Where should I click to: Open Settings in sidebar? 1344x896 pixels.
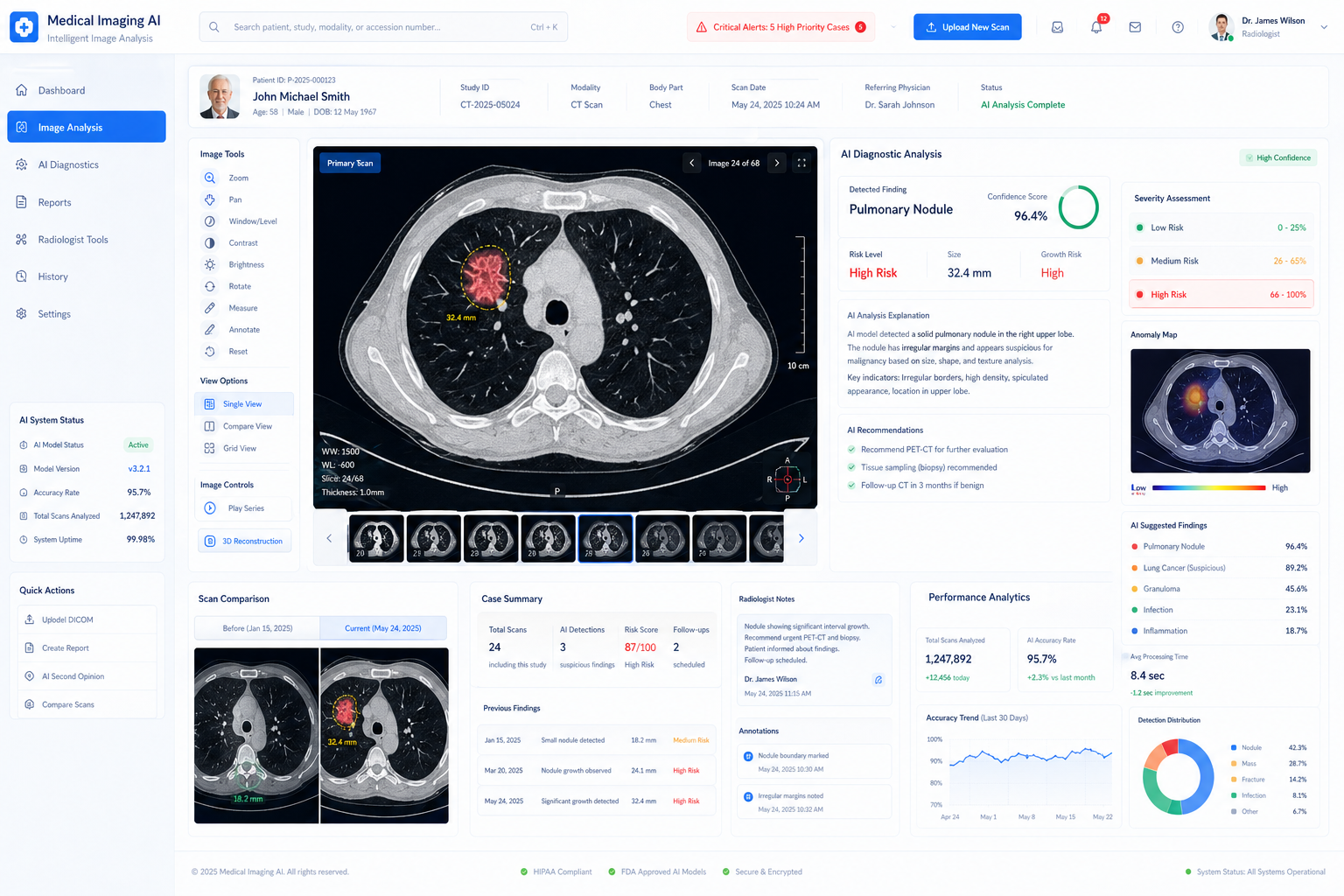coord(87,314)
